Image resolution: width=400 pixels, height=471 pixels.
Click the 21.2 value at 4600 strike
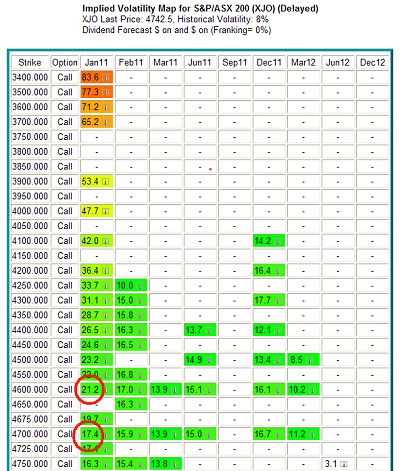(90, 389)
